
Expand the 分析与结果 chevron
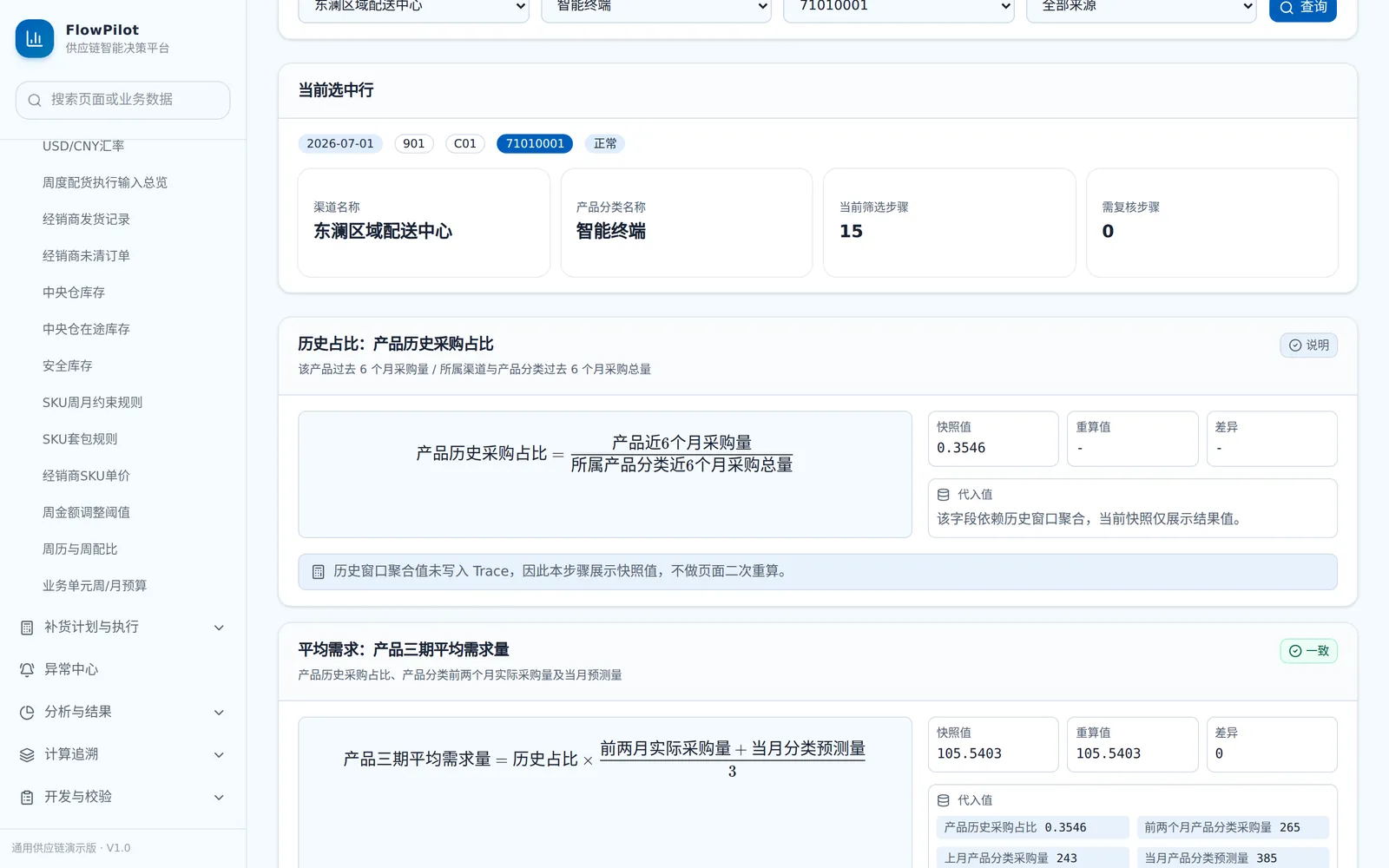pyautogui.click(x=219, y=713)
